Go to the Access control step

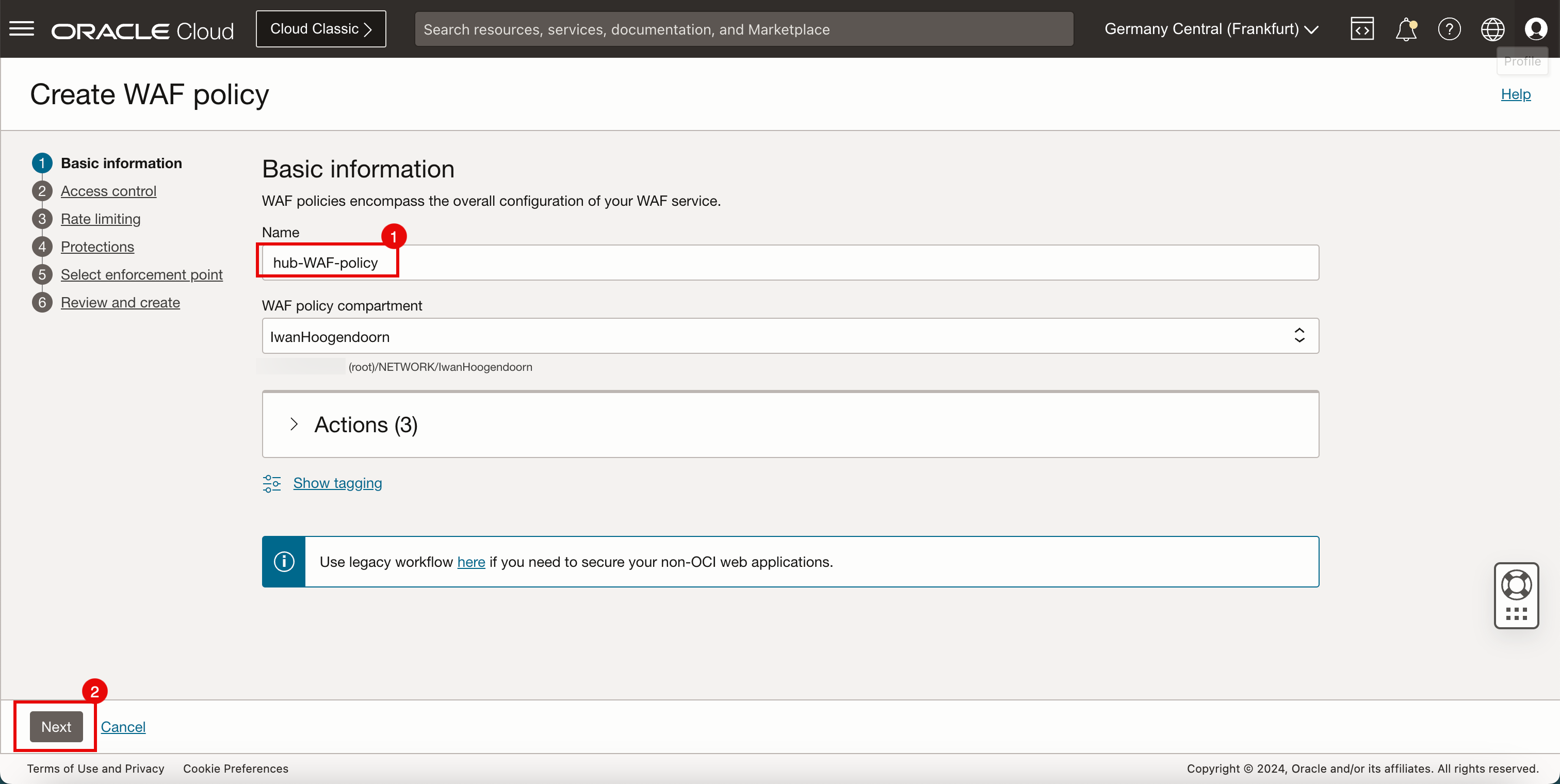pos(108,191)
